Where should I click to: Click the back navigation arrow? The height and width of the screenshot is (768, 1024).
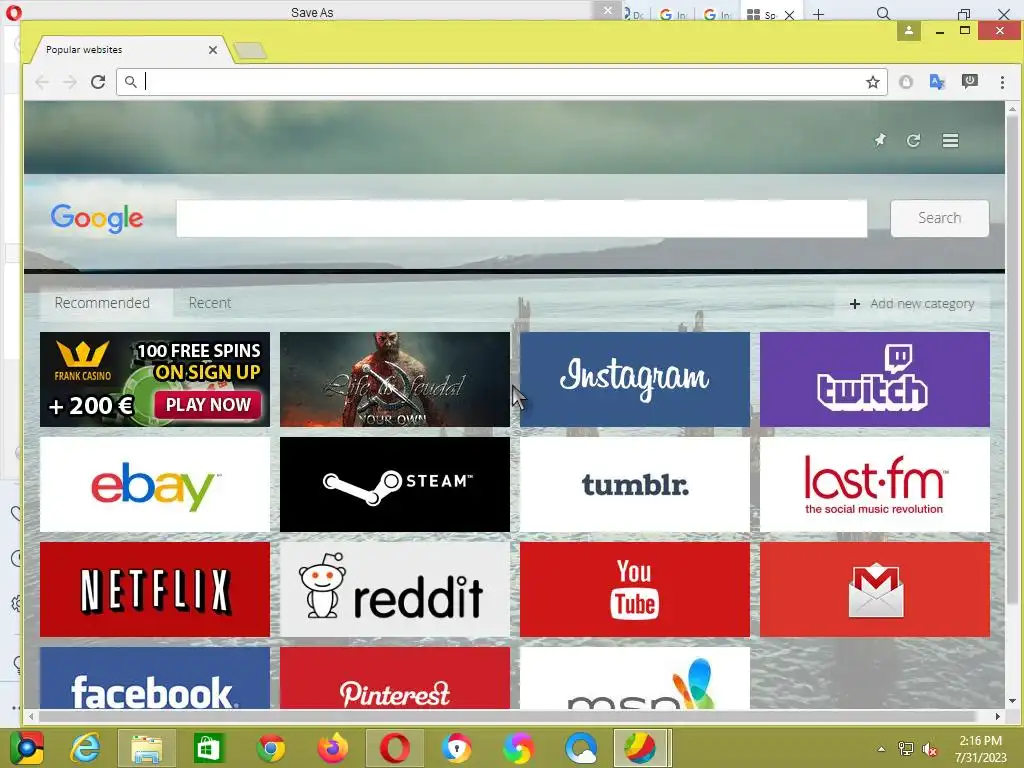(42, 82)
